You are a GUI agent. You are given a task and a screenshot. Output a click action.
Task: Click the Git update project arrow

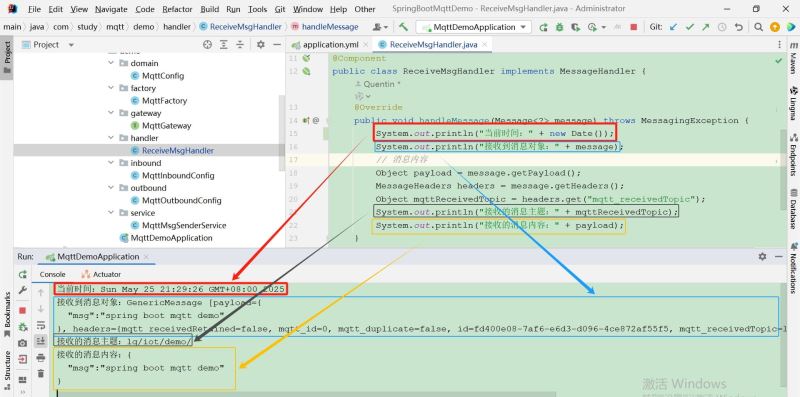pos(673,27)
